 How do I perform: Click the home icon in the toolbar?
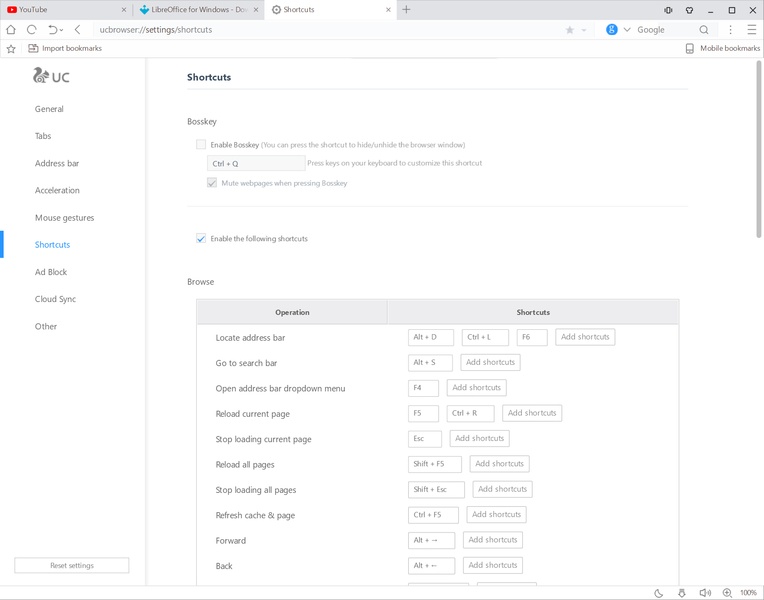click(11, 30)
